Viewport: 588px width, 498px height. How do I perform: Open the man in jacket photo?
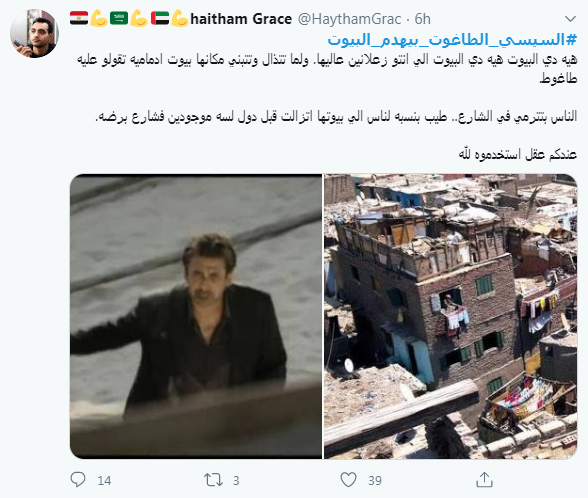pos(196,316)
